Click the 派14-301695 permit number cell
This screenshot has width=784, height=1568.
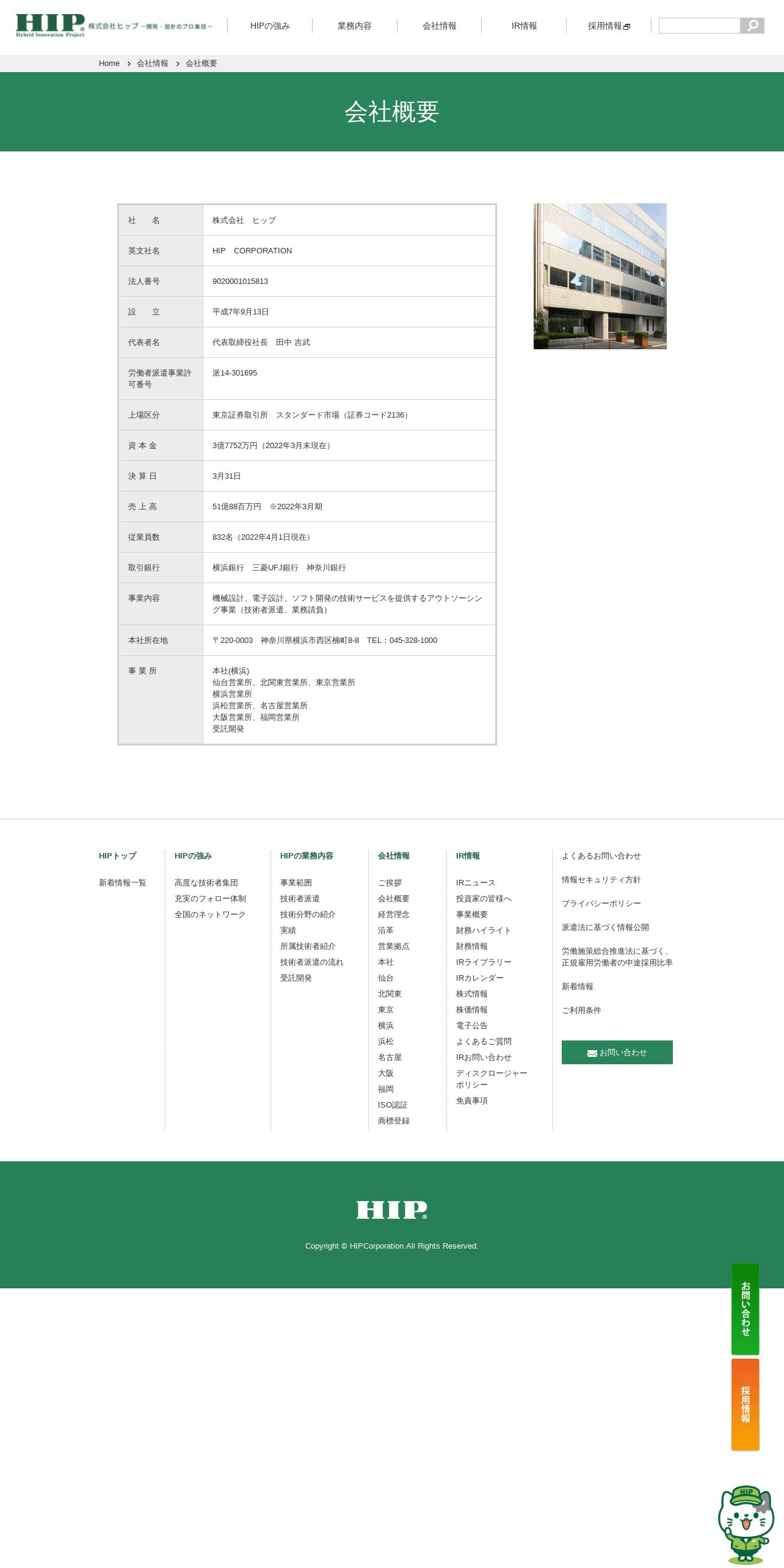pos(349,379)
